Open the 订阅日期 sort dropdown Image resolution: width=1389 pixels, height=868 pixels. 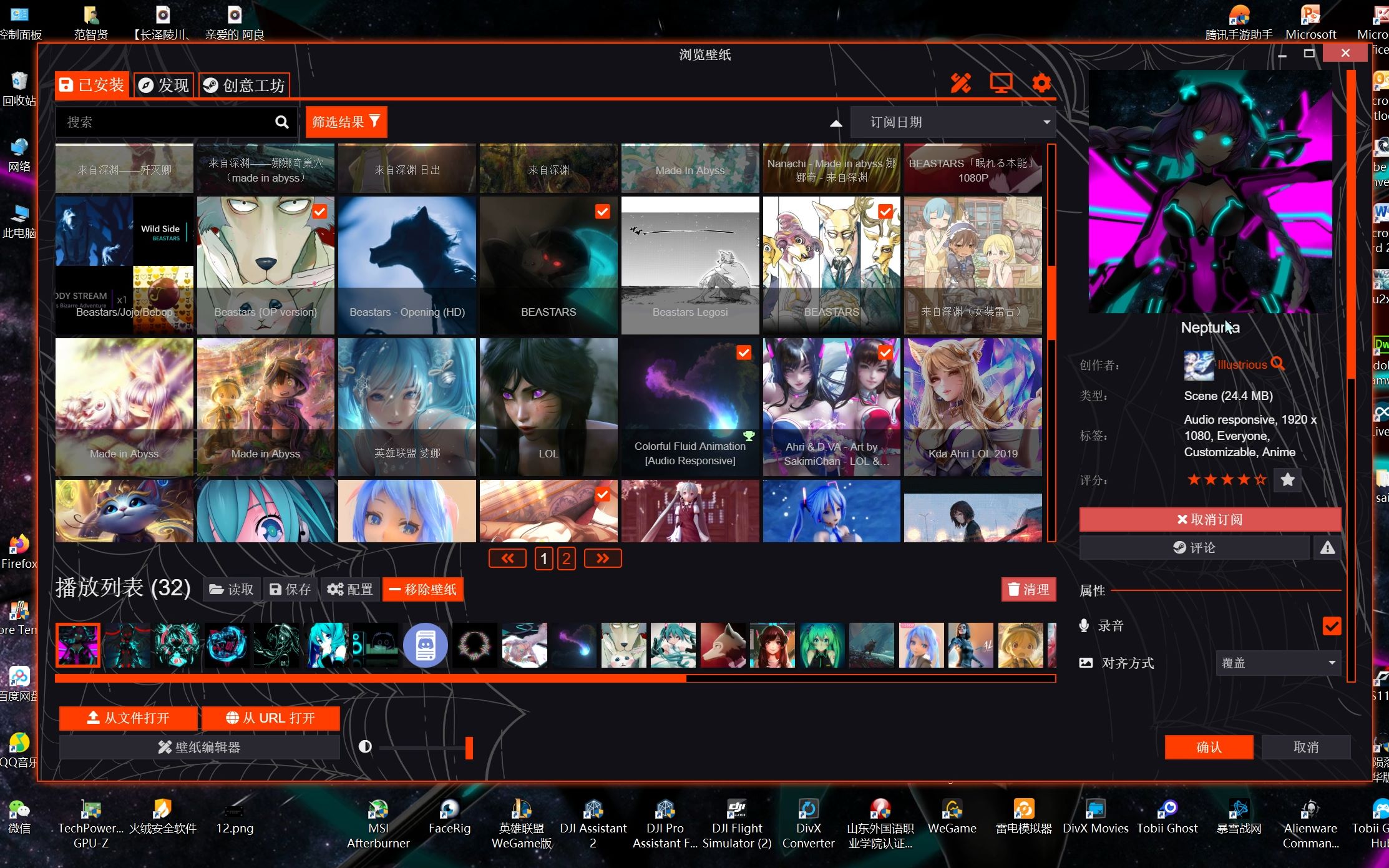click(x=953, y=122)
